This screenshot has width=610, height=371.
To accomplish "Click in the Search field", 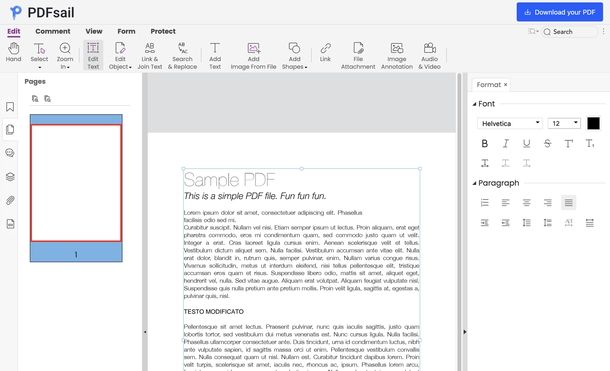I will (x=569, y=32).
